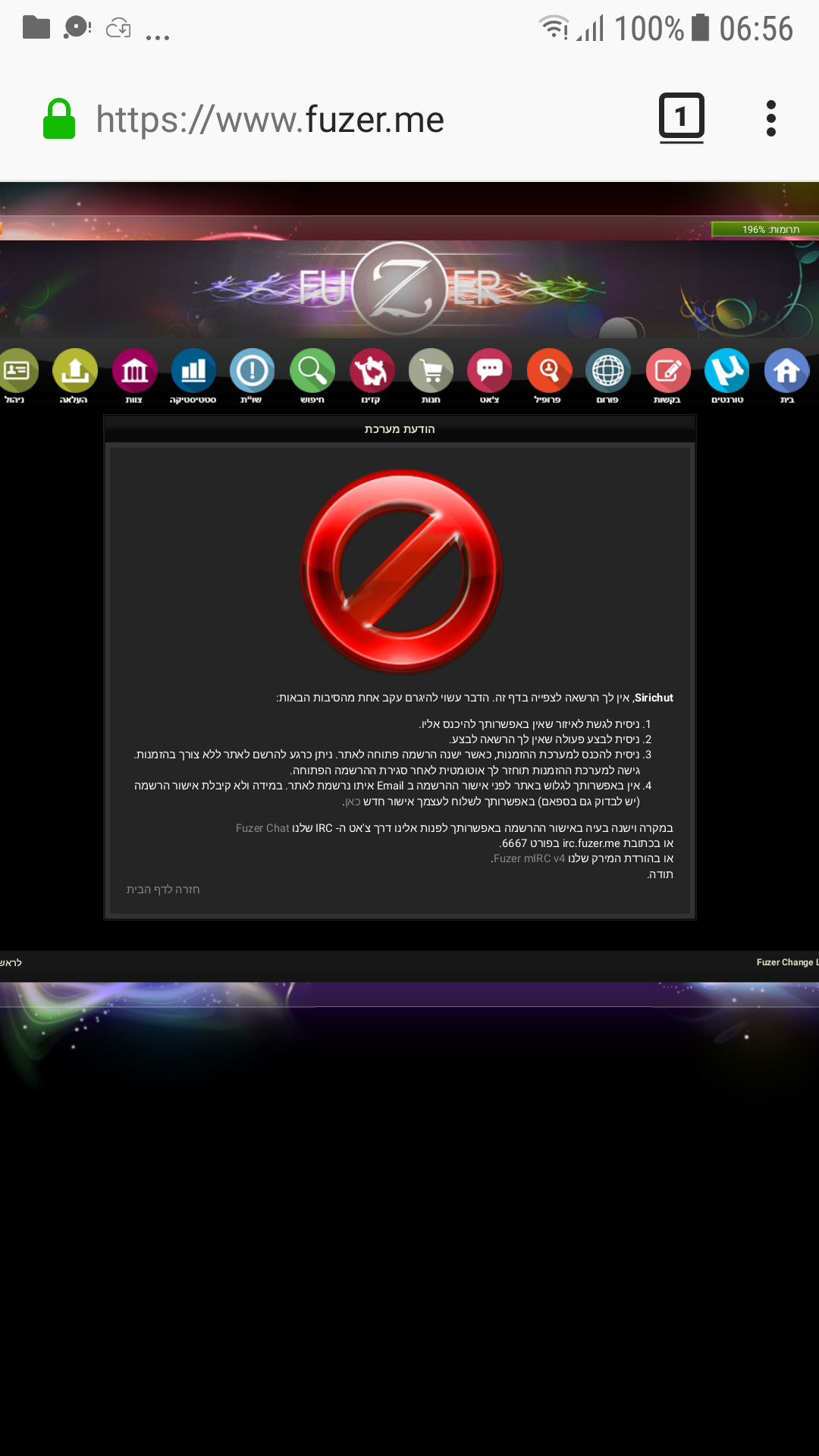
Task: Click 'חזרה לדף הבית' return home link
Action: (x=163, y=890)
